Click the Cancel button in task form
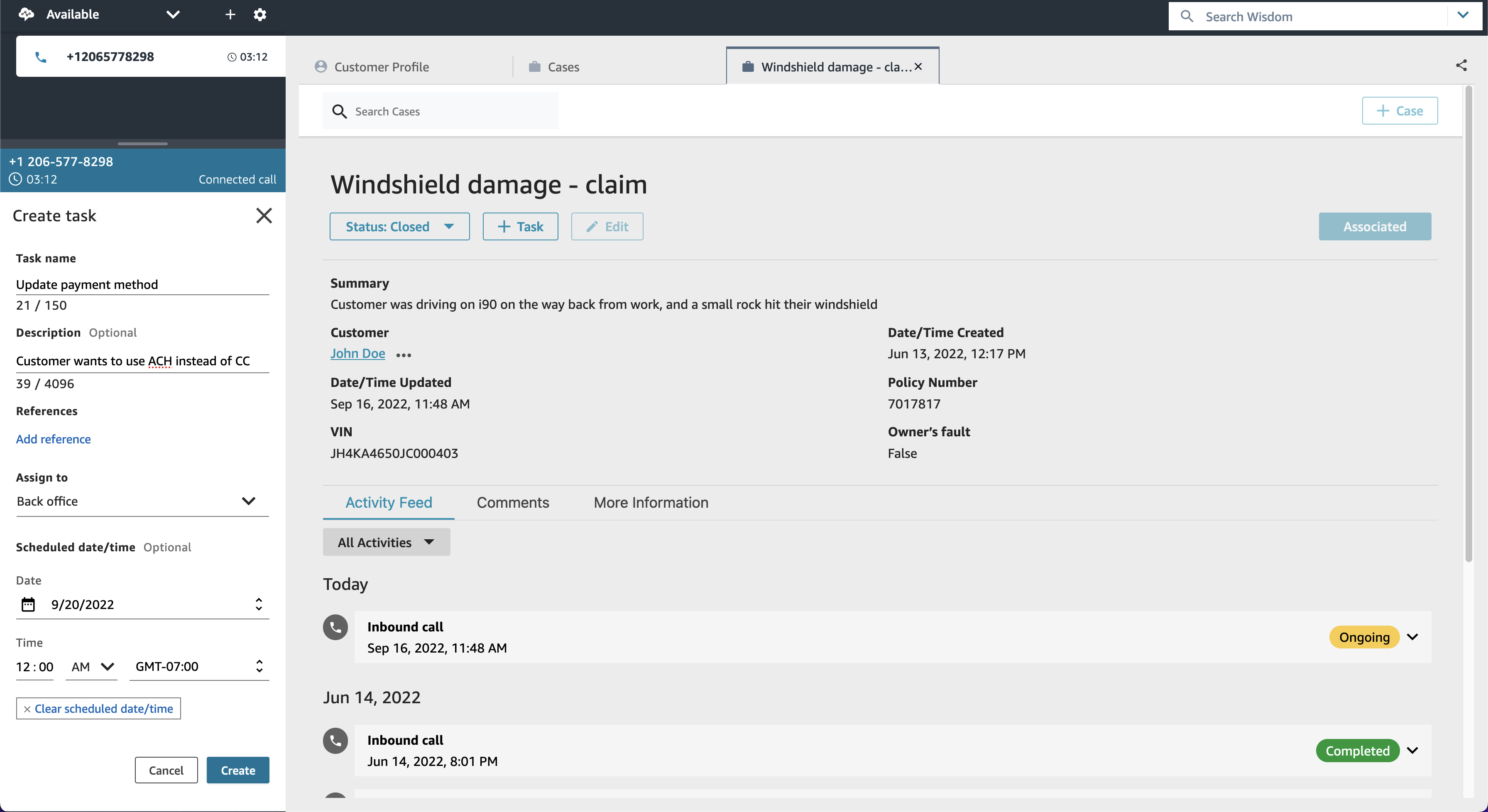1488x812 pixels. 165,770
